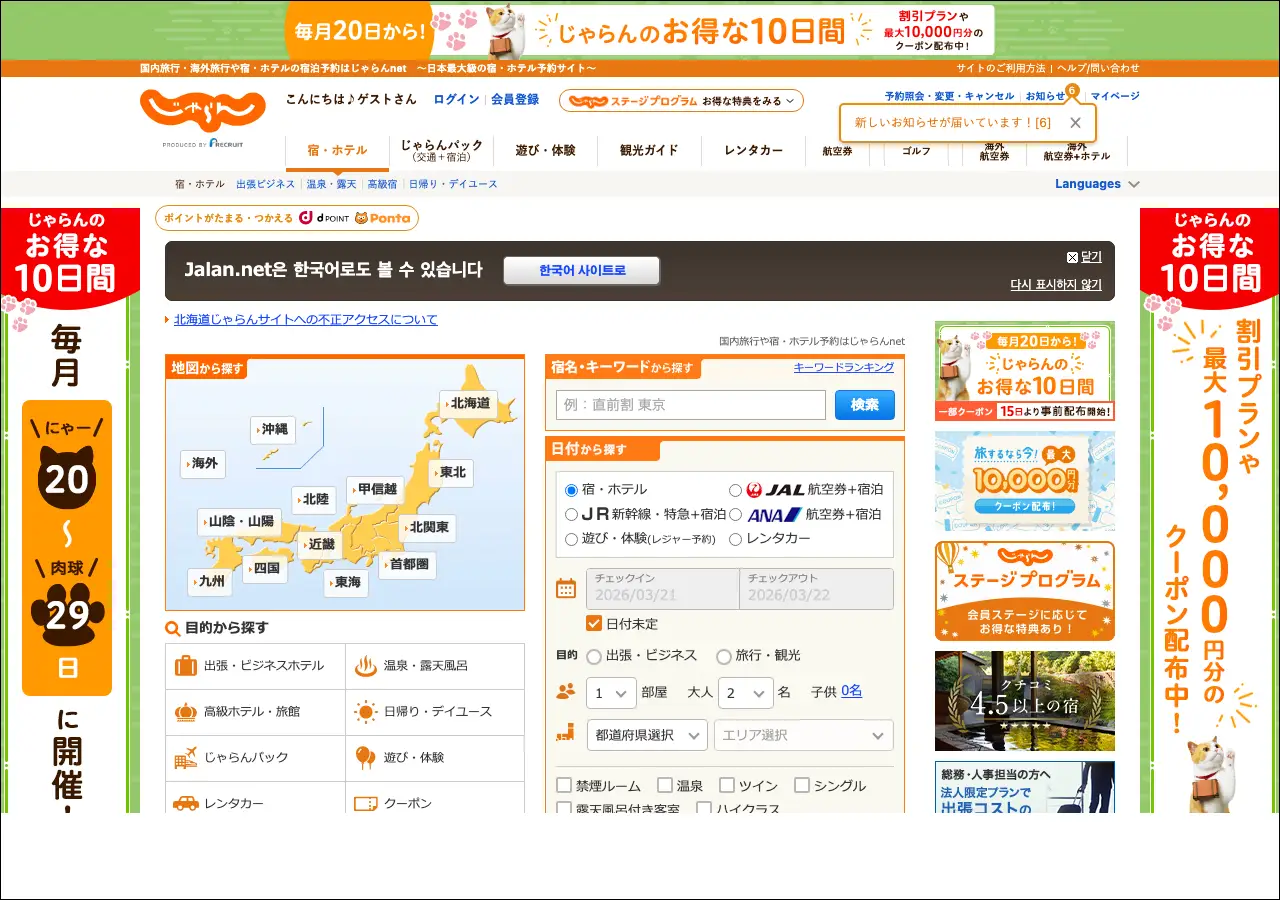Switch to the 遊び・体験 tab

(x=545, y=151)
